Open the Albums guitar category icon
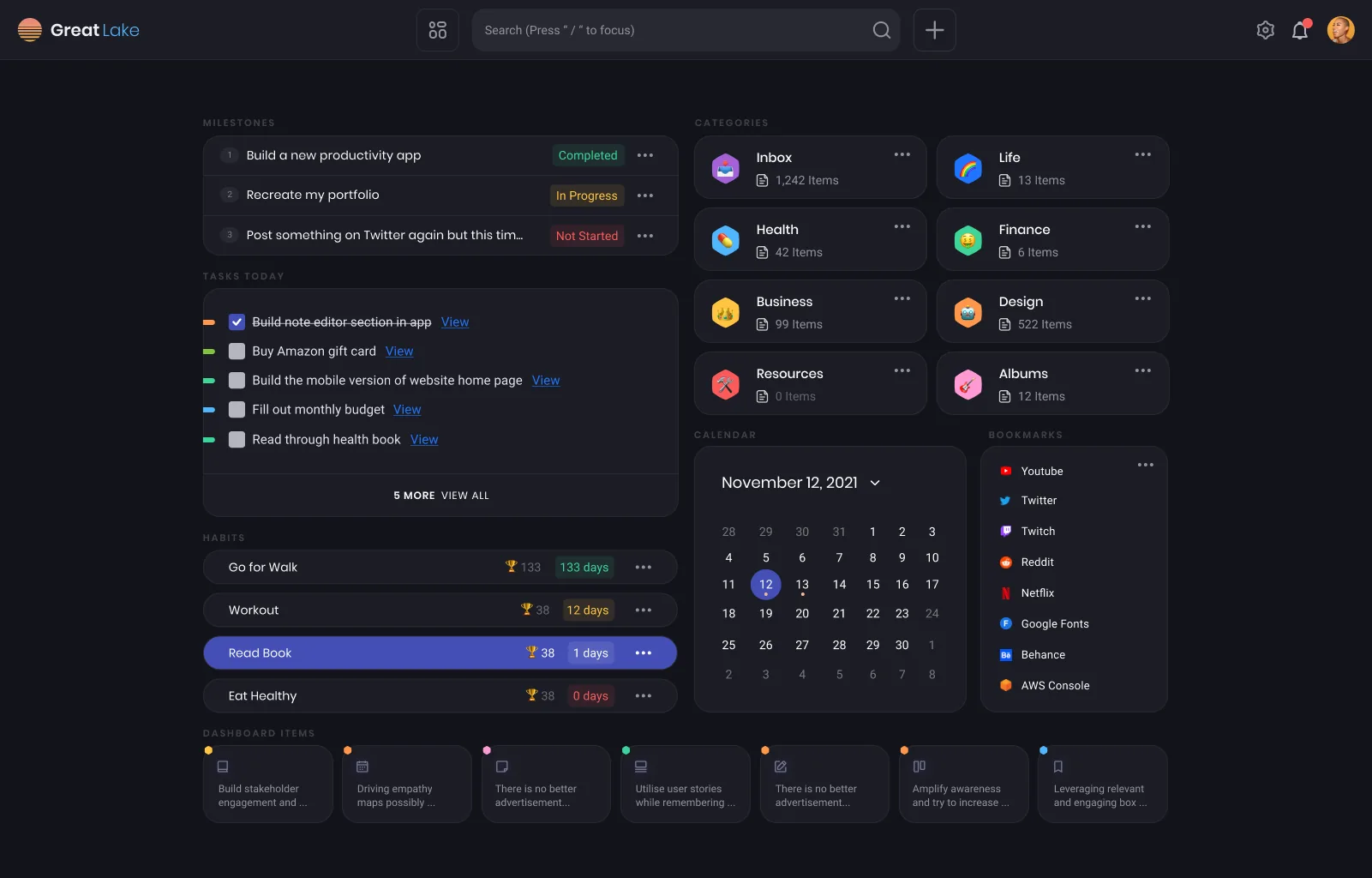 pos(968,384)
